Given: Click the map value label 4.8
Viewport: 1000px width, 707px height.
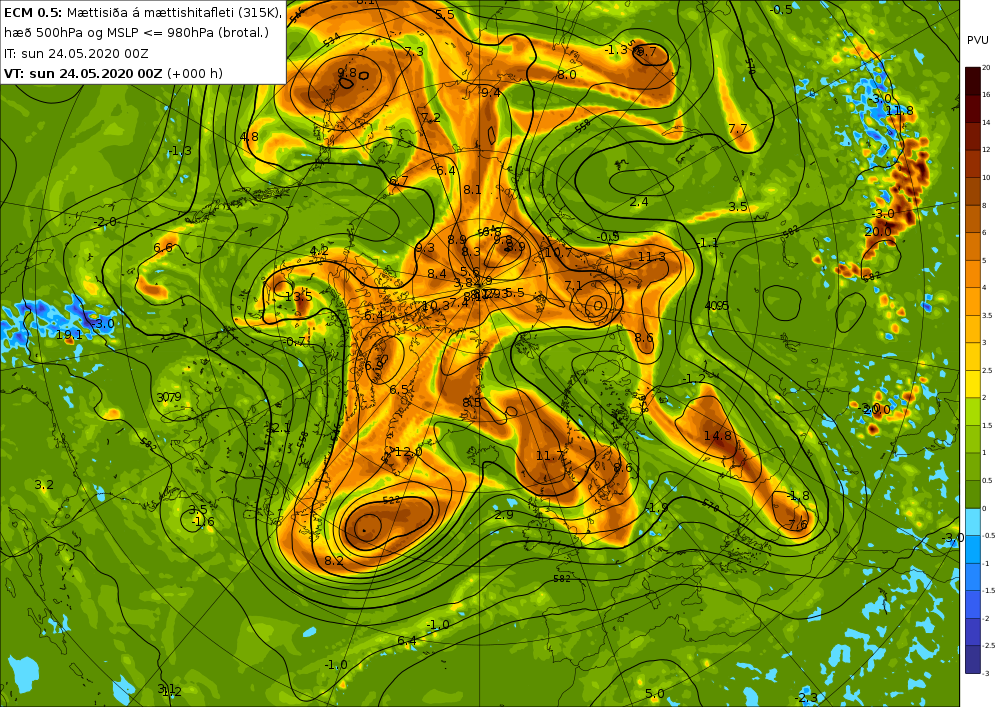Looking at the screenshot, I should (249, 136).
